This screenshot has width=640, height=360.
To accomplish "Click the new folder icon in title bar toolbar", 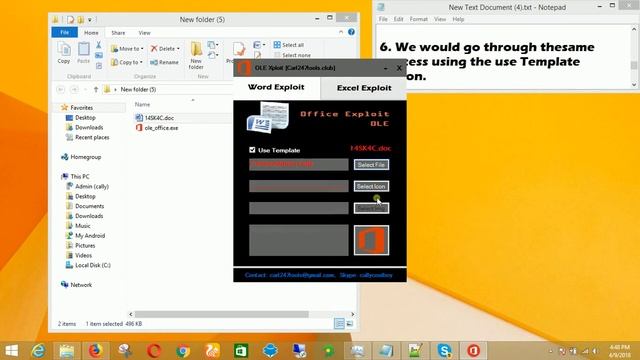I will [81, 20].
